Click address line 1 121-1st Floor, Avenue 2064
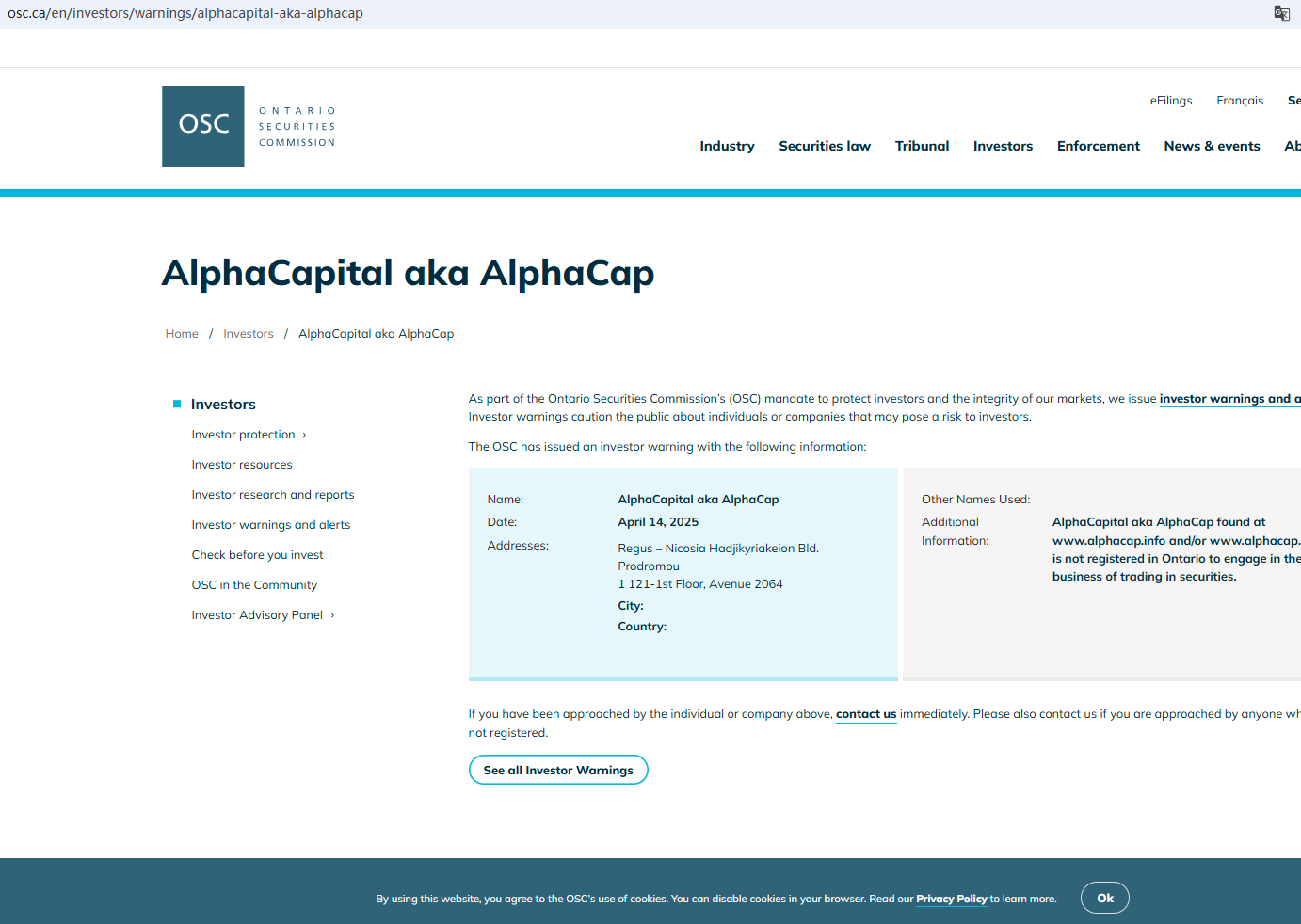The width and height of the screenshot is (1301, 924). tap(700, 584)
